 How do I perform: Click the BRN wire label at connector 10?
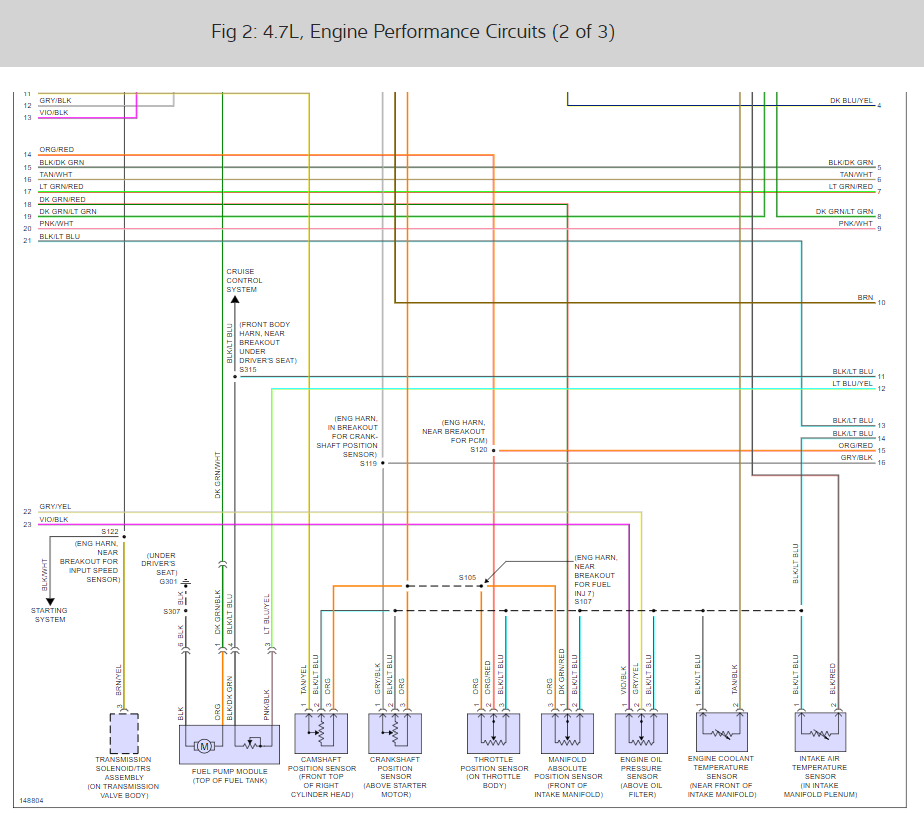click(865, 298)
